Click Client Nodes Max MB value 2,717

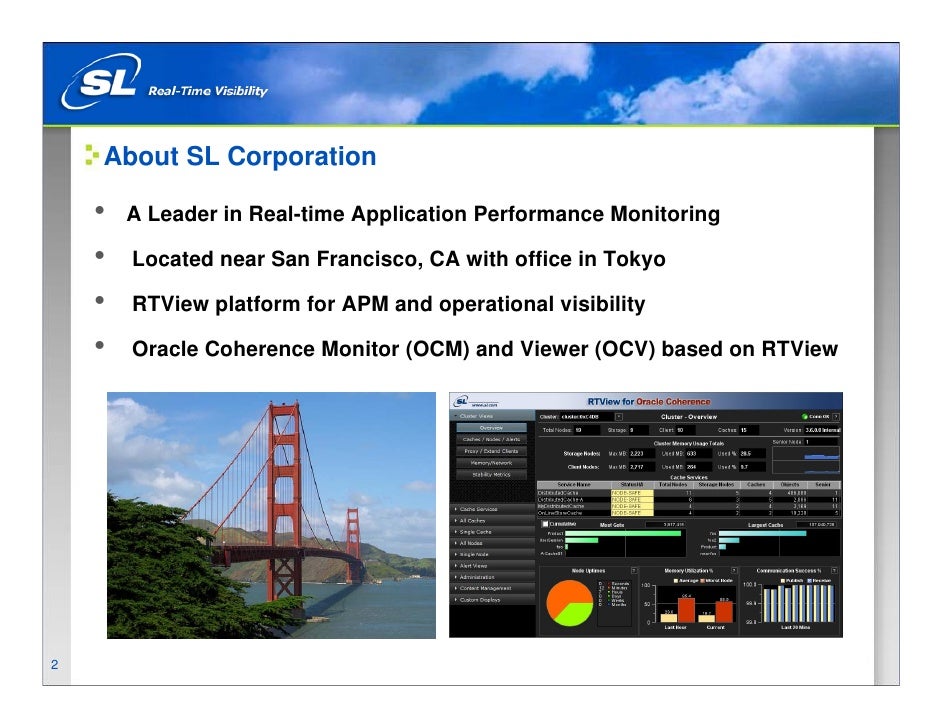642,467
